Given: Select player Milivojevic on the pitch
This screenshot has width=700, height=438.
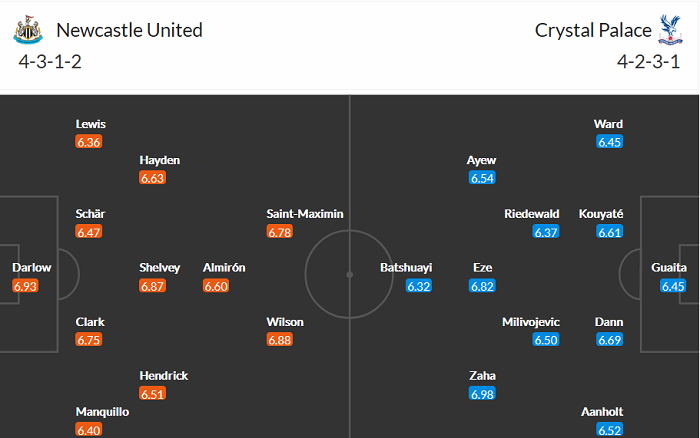Looking at the screenshot, I should pos(531,322).
